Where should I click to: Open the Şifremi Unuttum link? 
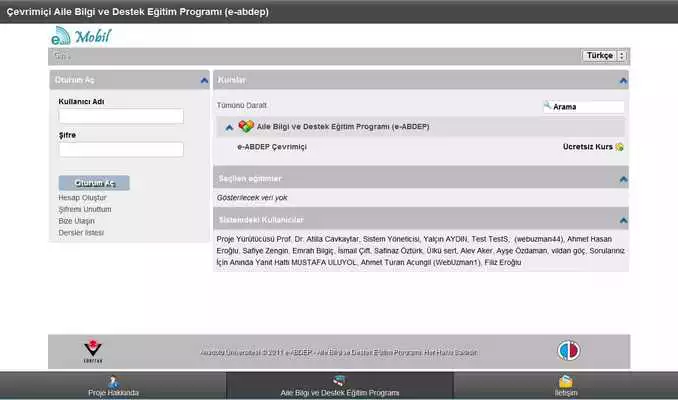pyautogui.click(x=85, y=209)
